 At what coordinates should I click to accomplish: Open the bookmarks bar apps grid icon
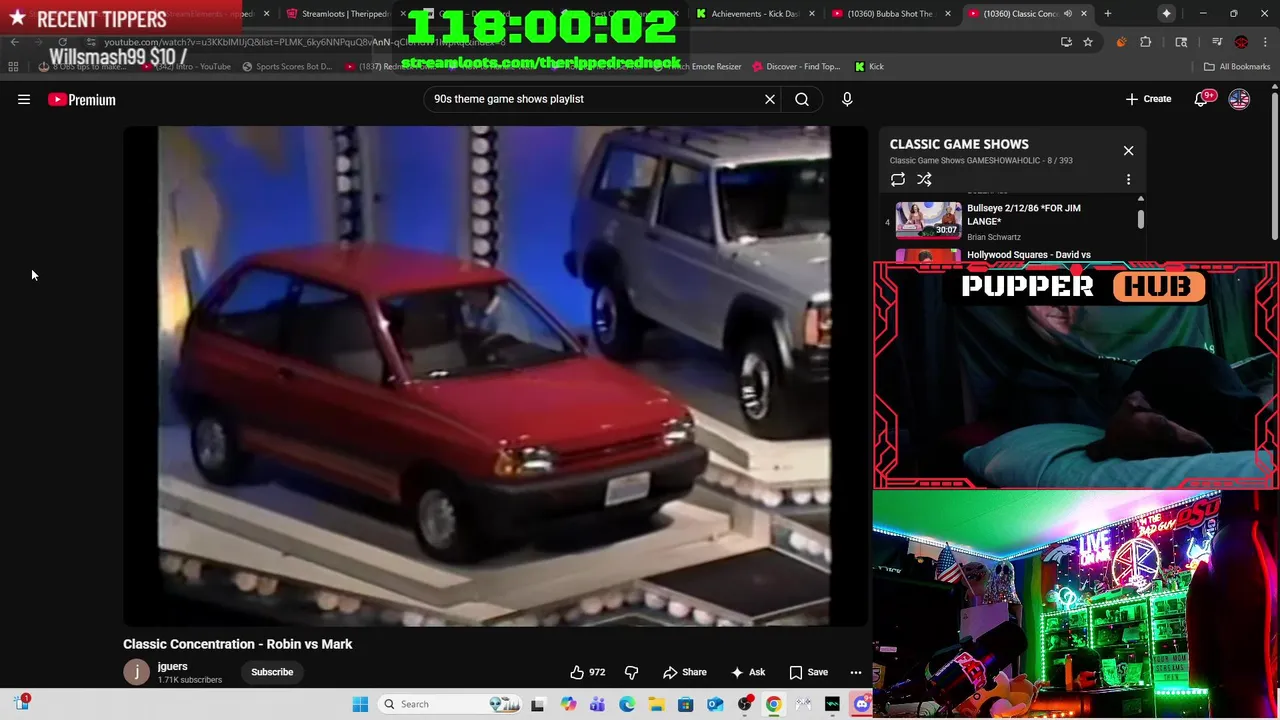(13, 66)
